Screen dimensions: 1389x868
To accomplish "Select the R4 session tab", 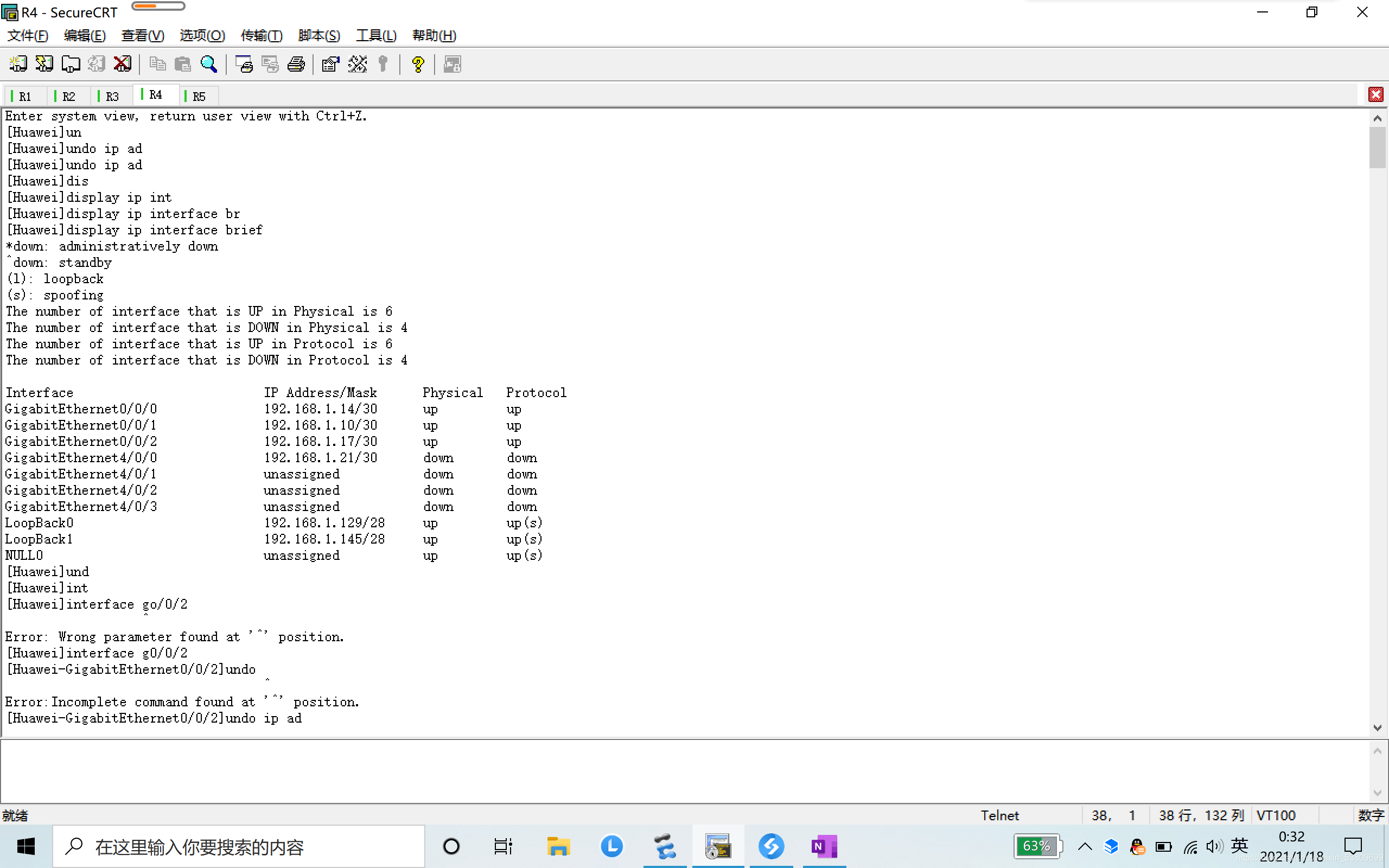I will coord(155,95).
